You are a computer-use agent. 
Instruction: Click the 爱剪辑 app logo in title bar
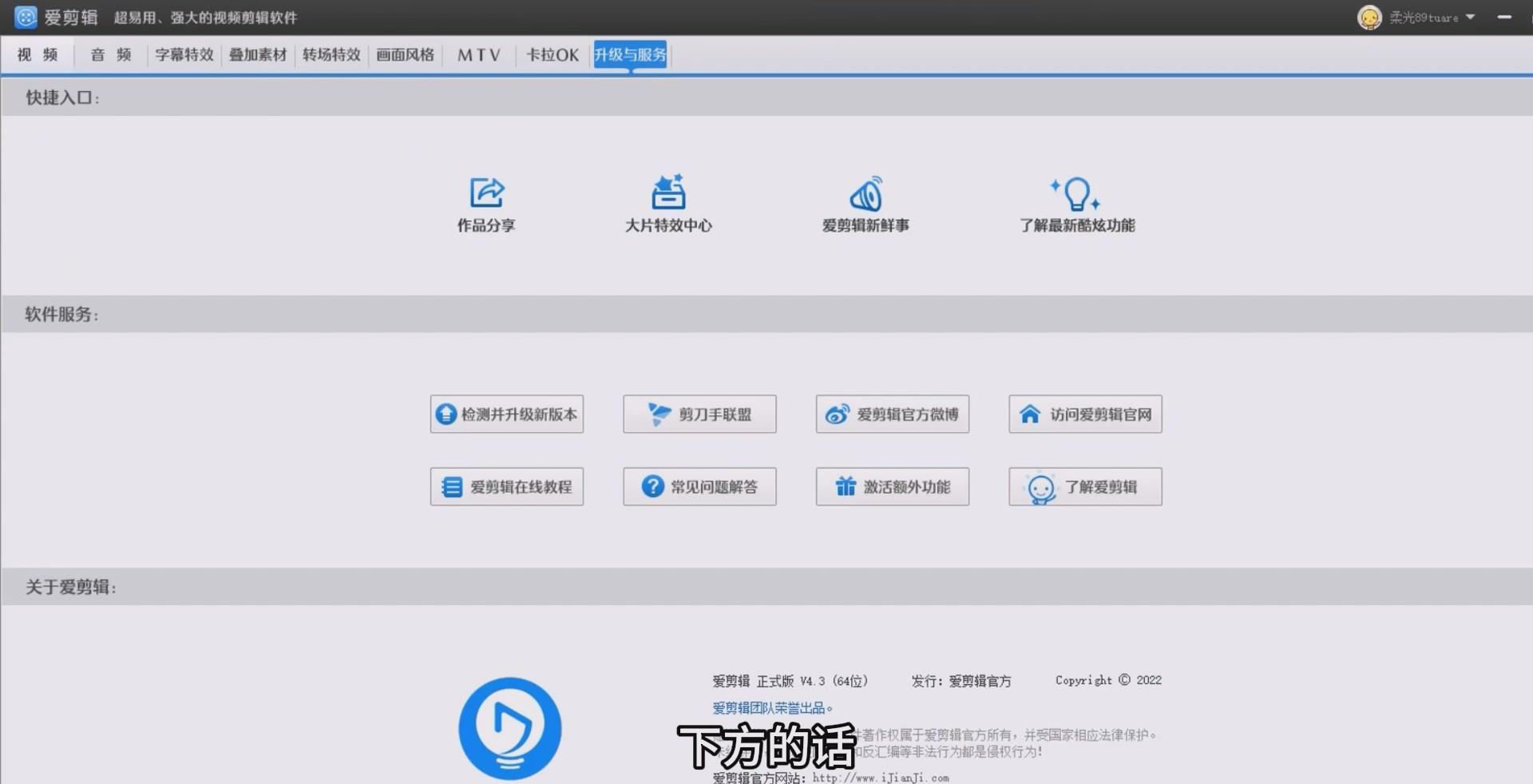click(x=26, y=17)
